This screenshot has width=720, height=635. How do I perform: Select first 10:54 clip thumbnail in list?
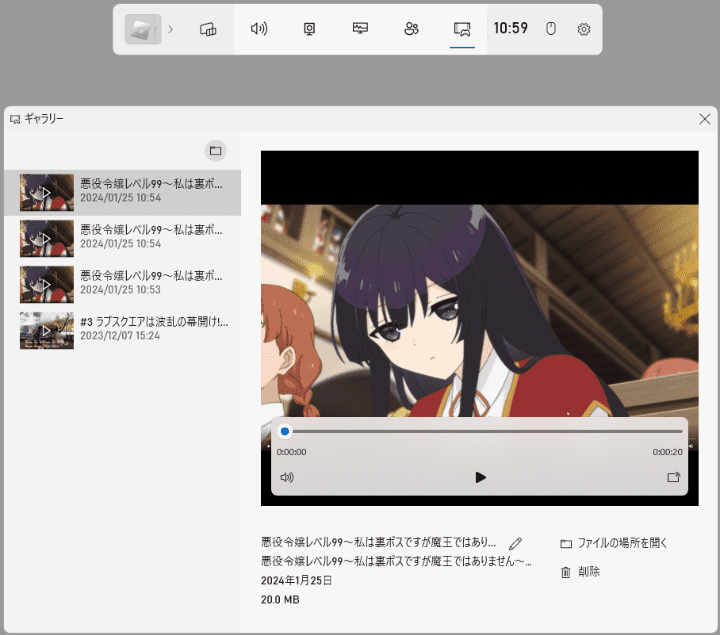tap(47, 192)
